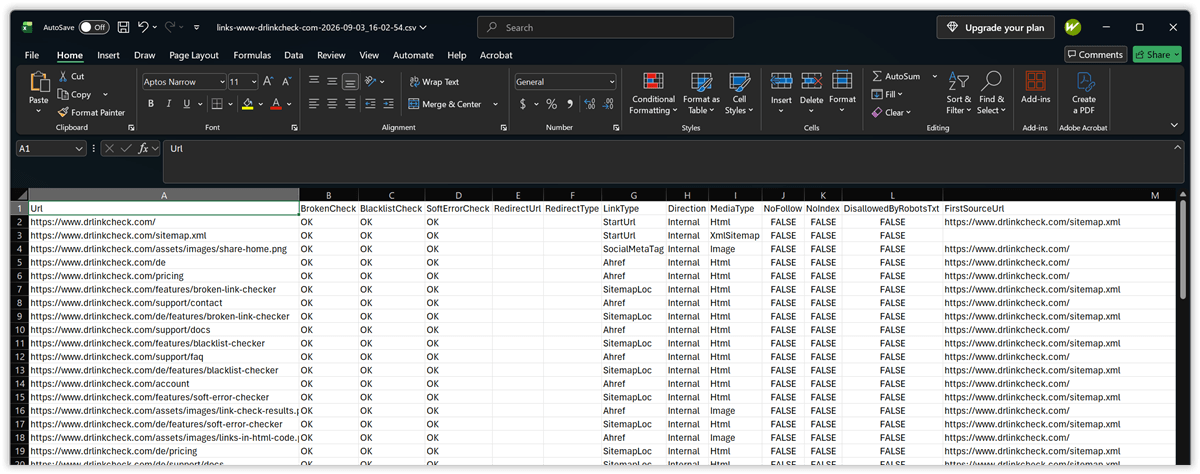Increase the font size
Screen dimensions: 1200x474
(x=268, y=81)
